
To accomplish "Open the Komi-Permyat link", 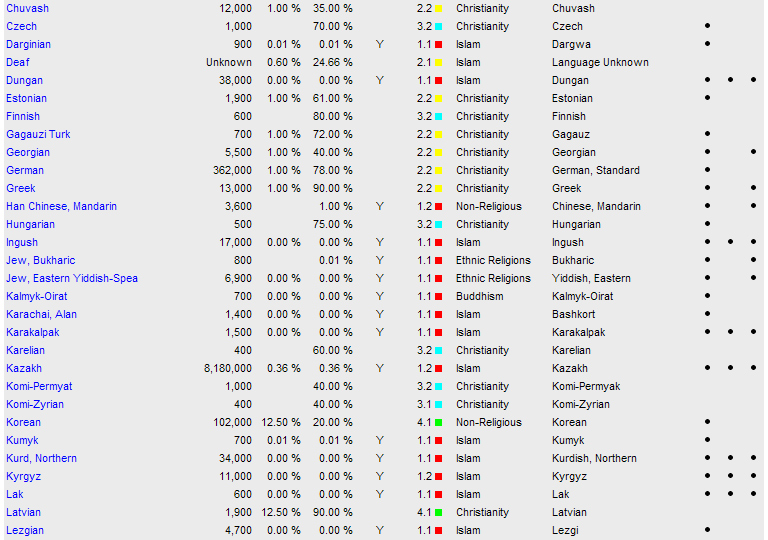I will (x=39, y=387).
